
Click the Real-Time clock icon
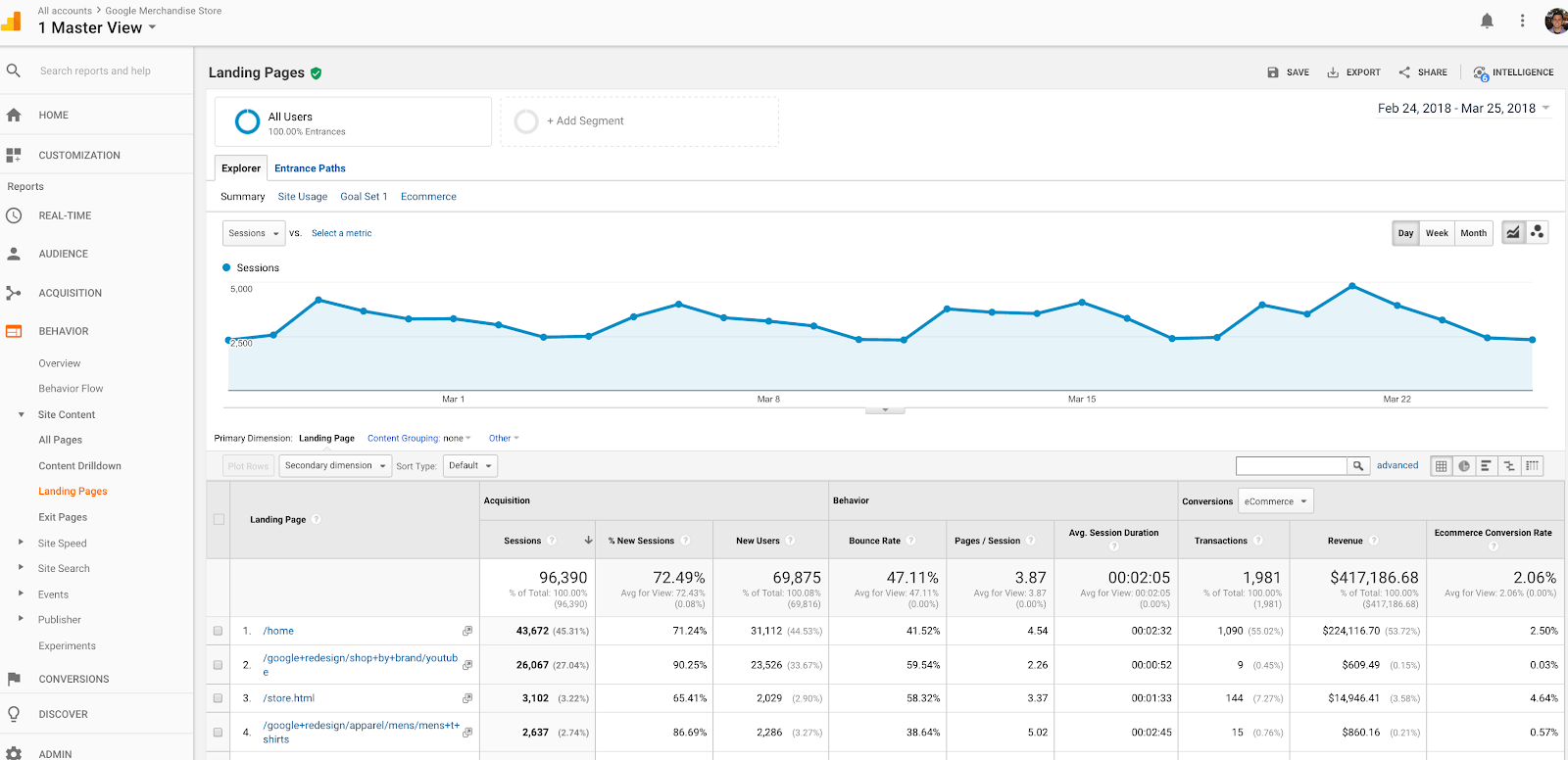(x=14, y=215)
